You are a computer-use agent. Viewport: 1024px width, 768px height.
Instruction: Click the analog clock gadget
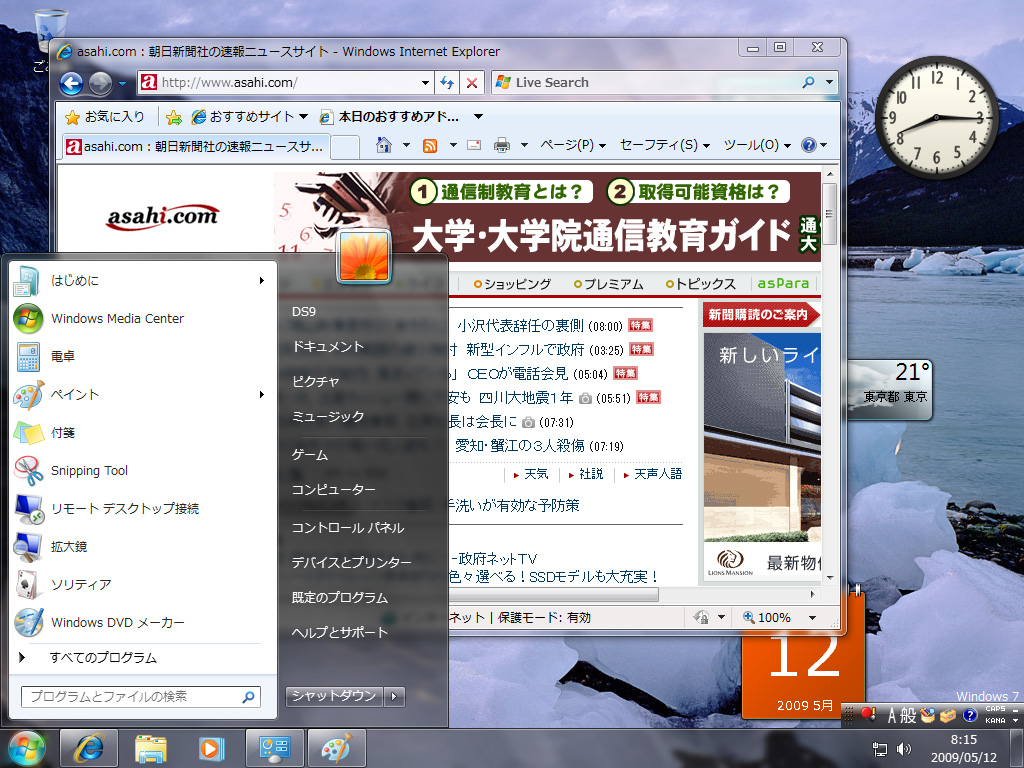pos(936,118)
